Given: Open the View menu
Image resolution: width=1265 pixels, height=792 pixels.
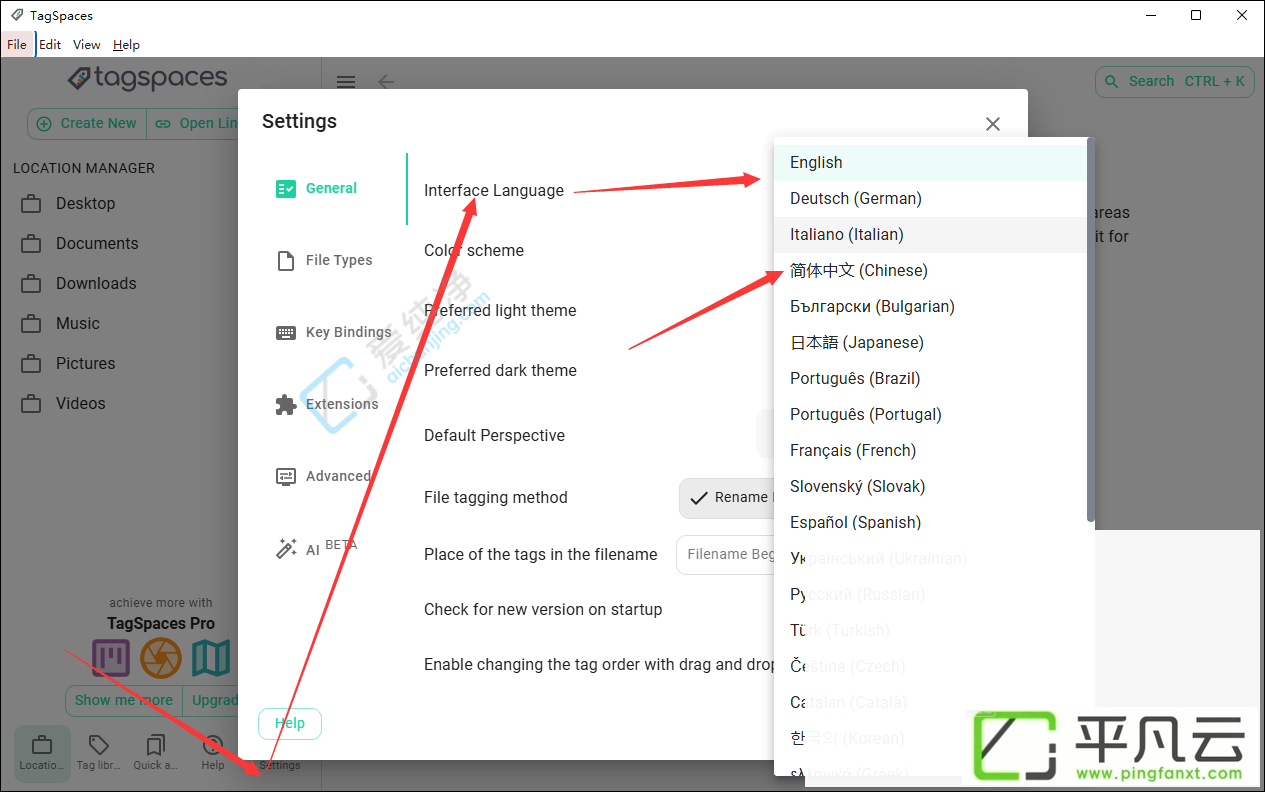Looking at the screenshot, I should (87, 44).
